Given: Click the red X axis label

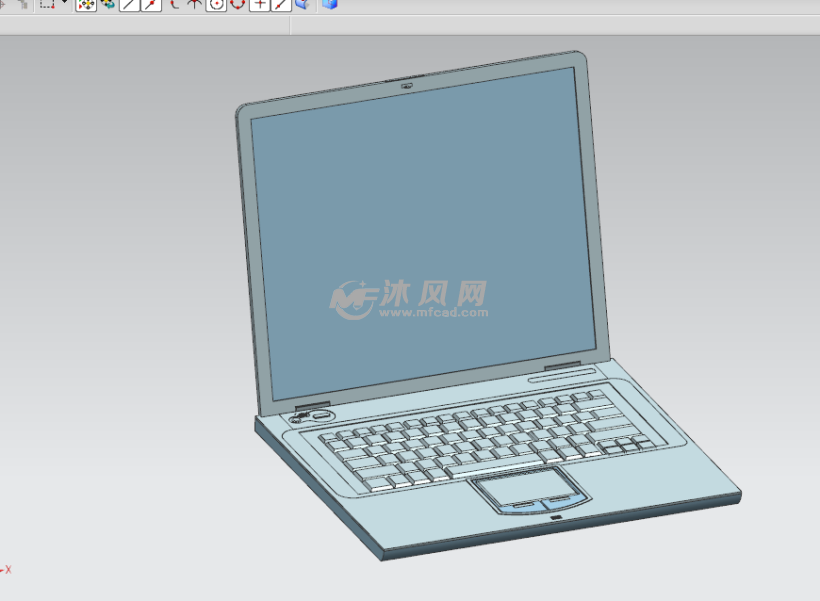Looking at the screenshot, I should (8, 569).
